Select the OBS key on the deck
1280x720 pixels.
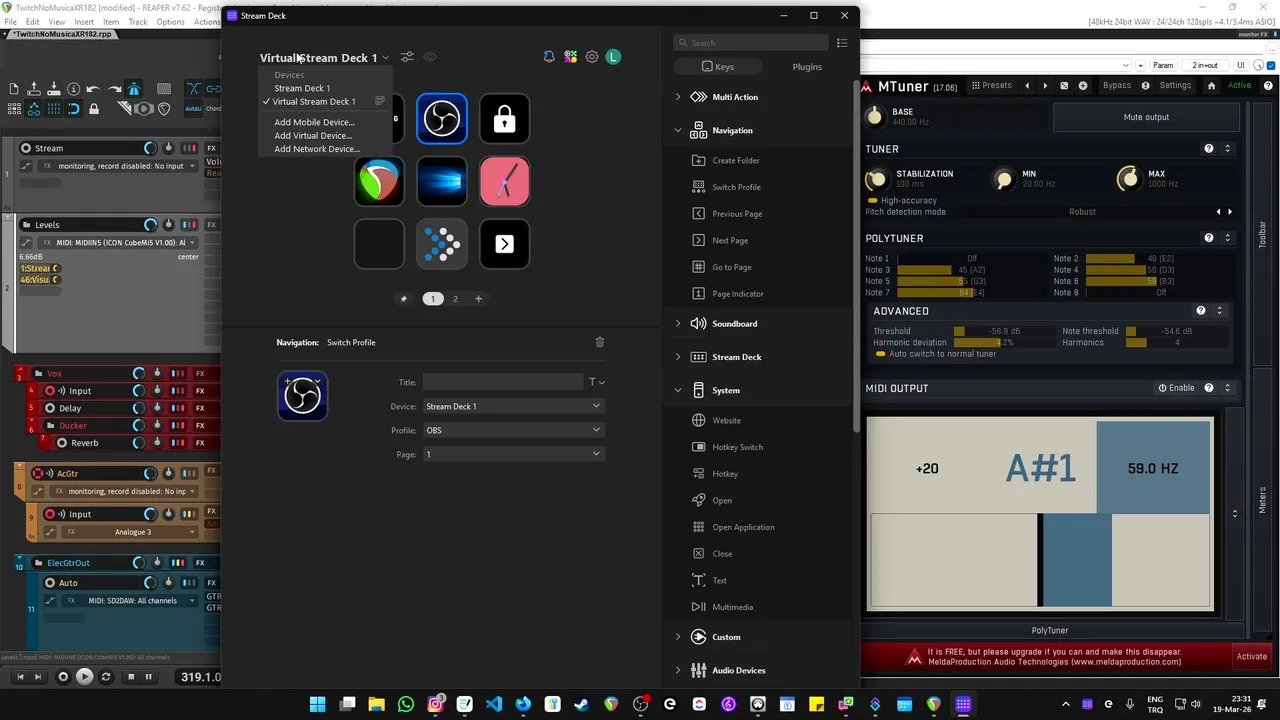(x=442, y=119)
